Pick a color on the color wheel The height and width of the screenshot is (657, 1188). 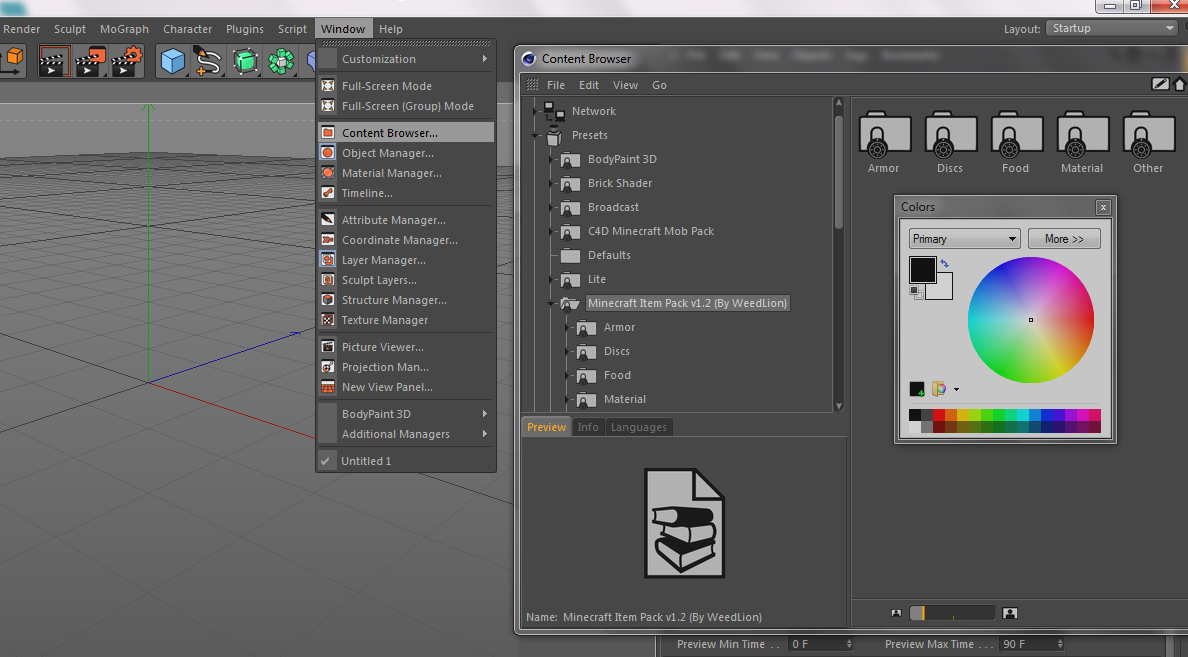[x=1030, y=320]
